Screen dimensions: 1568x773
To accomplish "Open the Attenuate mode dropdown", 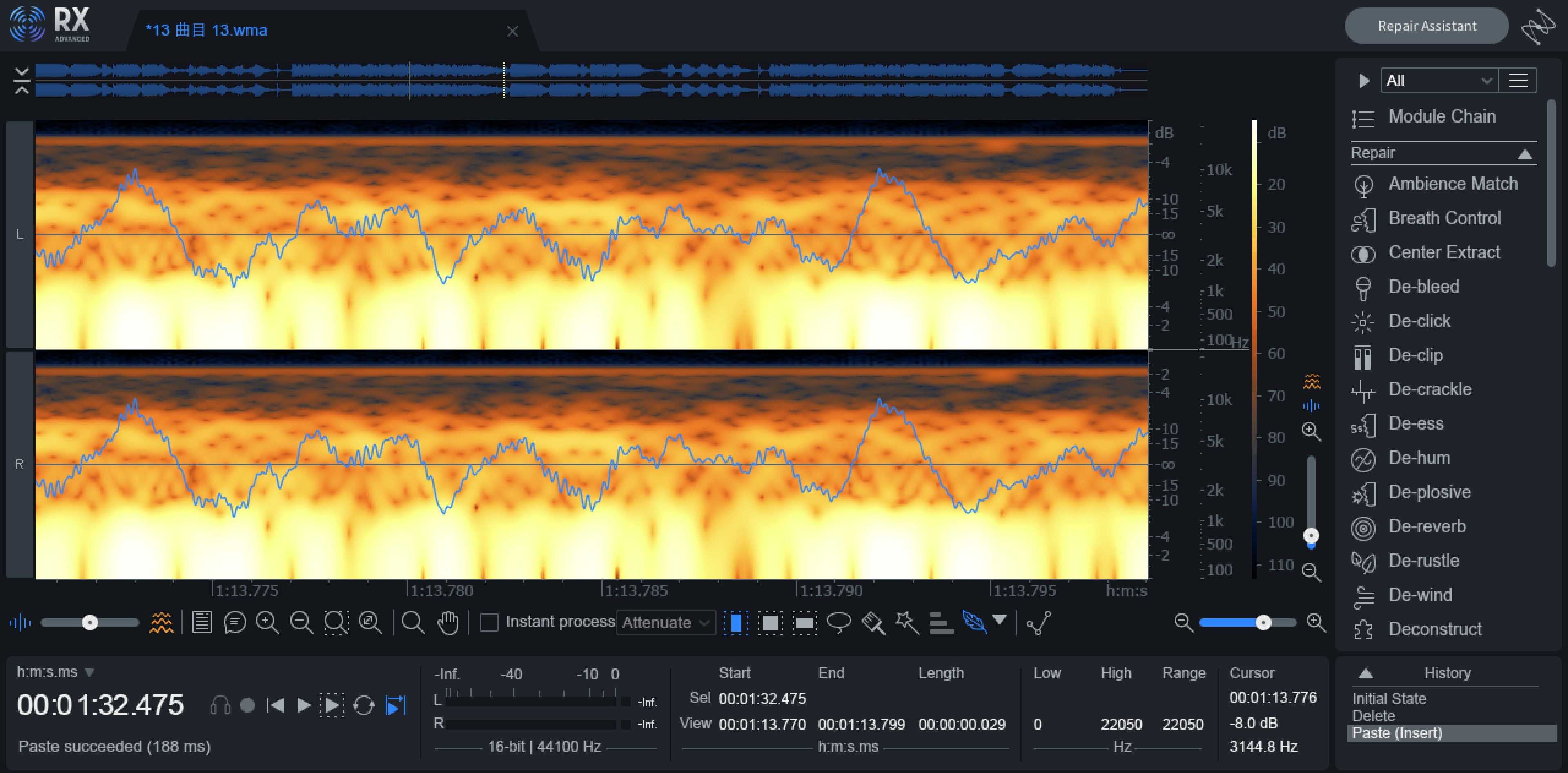I will pos(665,622).
